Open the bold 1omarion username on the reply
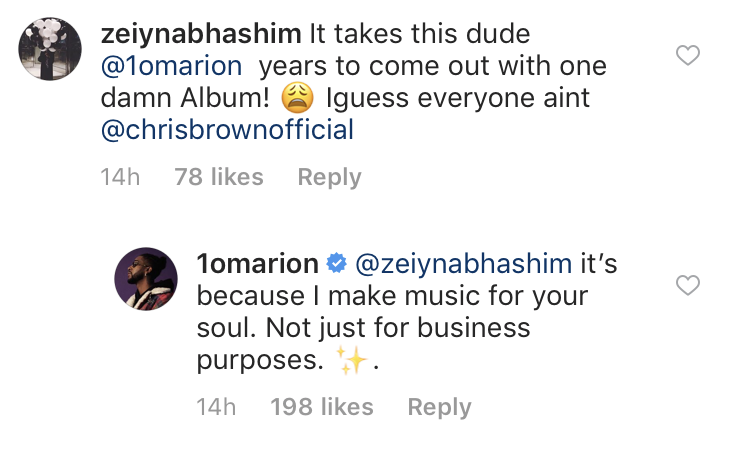Image resolution: width=742 pixels, height=454 pixels. click(257, 264)
